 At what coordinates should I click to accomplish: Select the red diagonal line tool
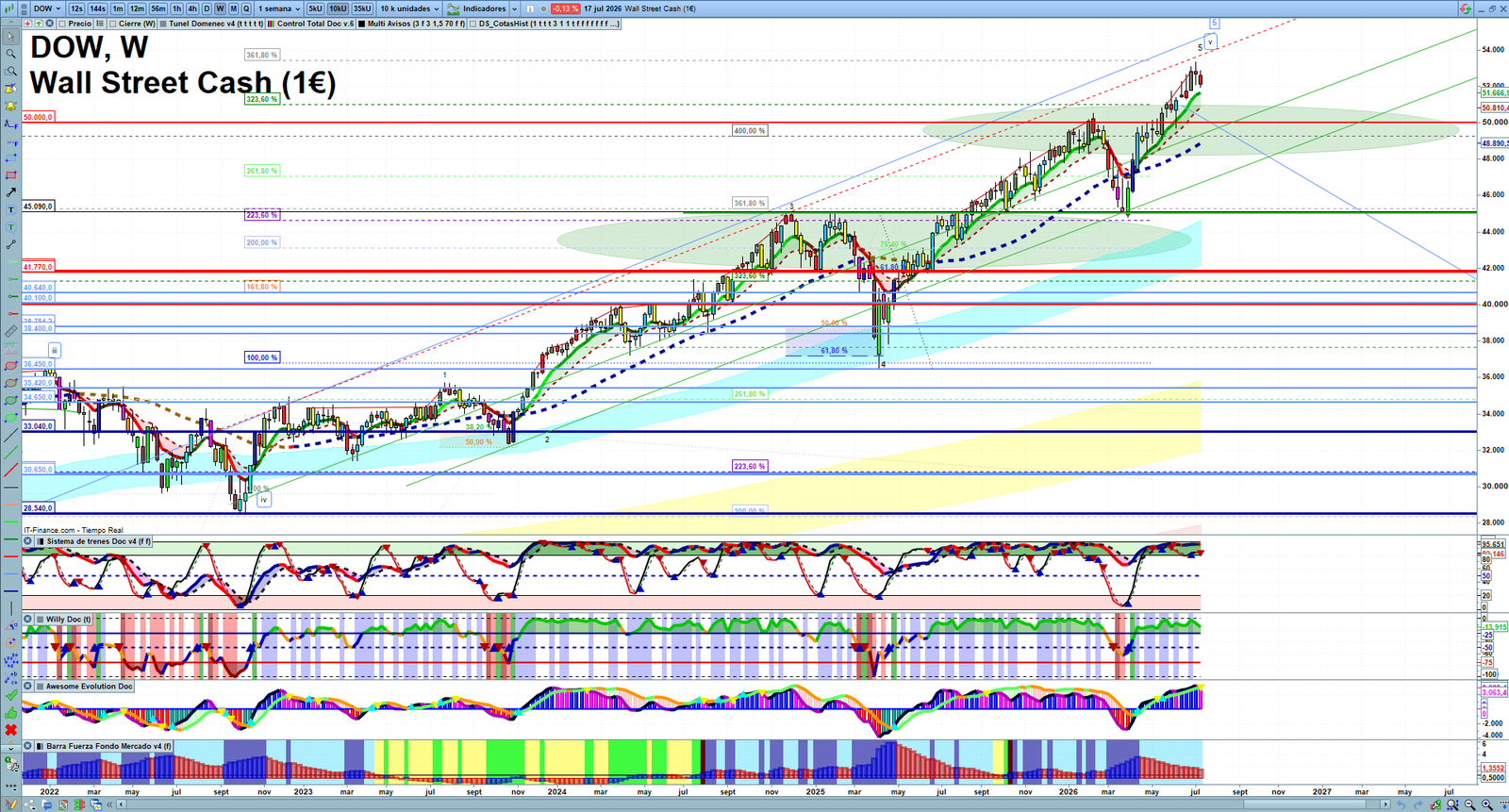point(10,470)
